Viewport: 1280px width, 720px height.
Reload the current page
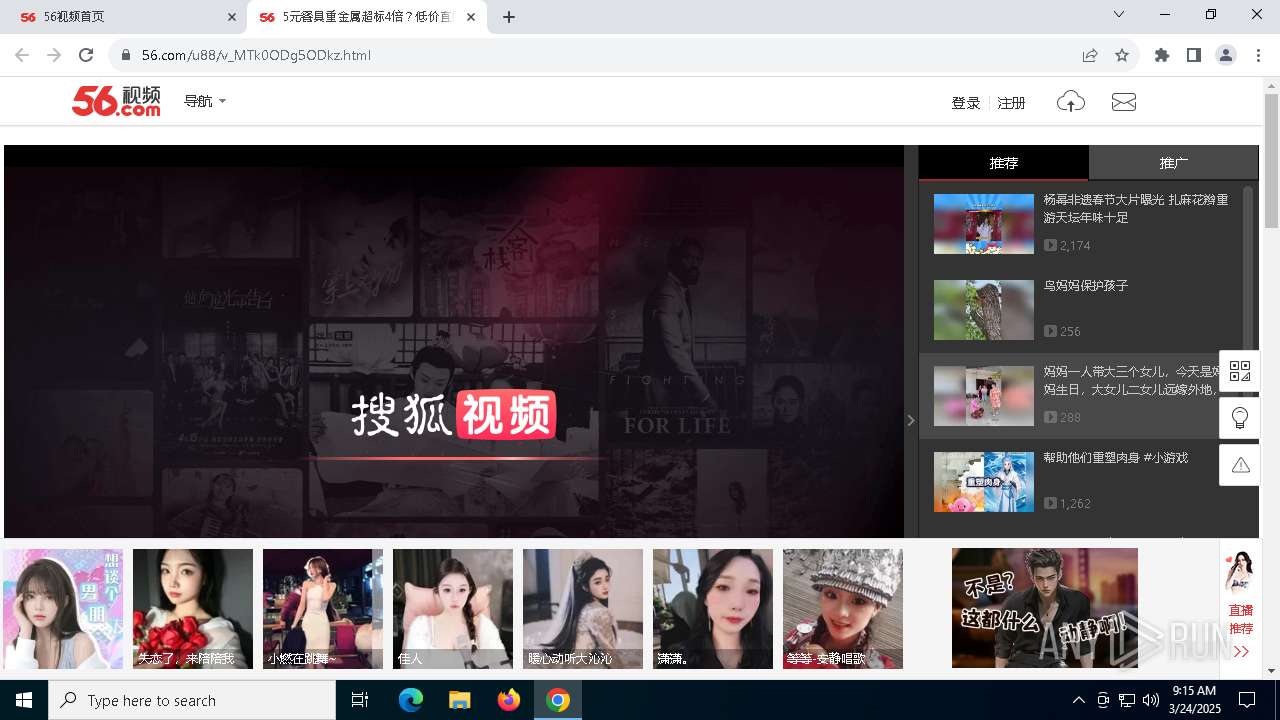pyautogui.click(x=86, y=55)
